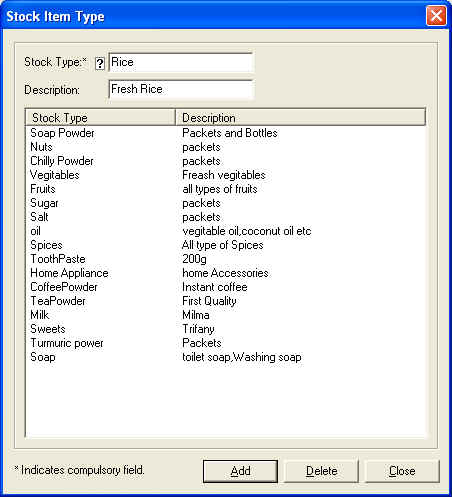This screenshot has width=452, height=497.
Task: Click the Description column header
Action: [x=300, y=117]
